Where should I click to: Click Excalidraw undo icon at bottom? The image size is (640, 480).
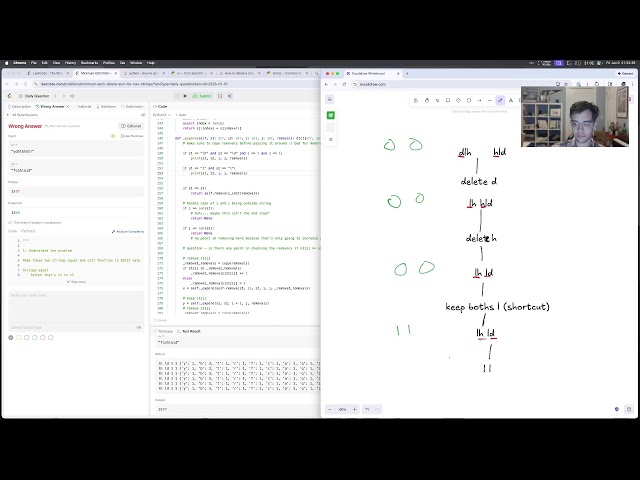(x=367, y=409)
